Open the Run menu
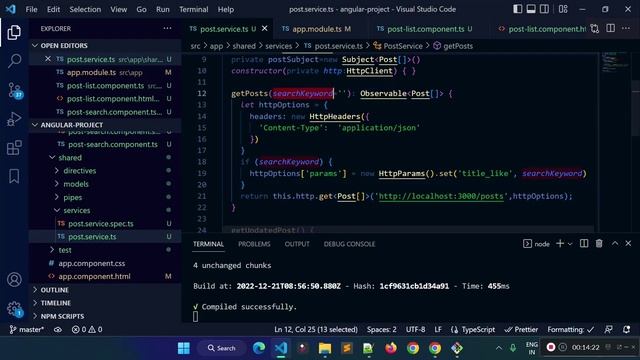Image resolution: width=640 pixels, height=360 pixels. coord(162,9)
